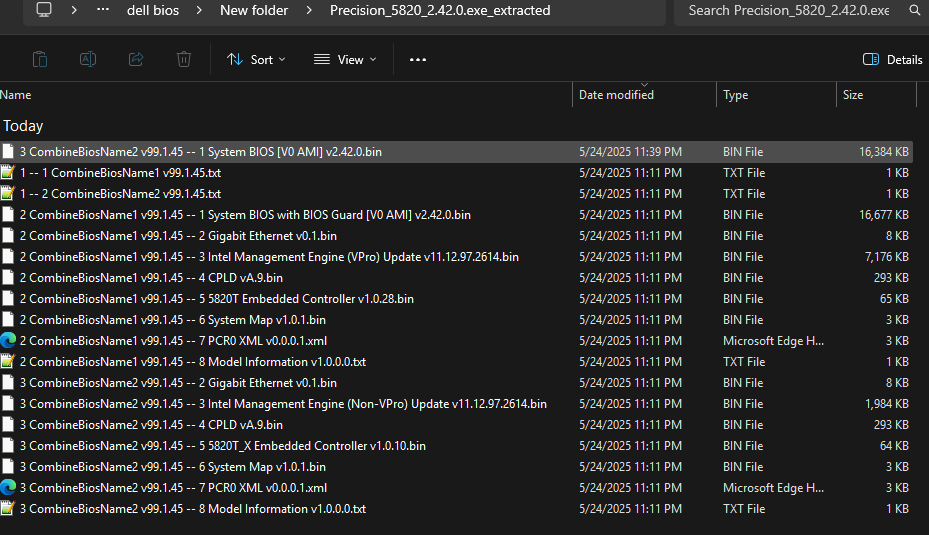Click Precision_5820_2.42.0.exe_extracted breadcrumb
The height and width of the screenshot is (535, 929).
[440, 10]
